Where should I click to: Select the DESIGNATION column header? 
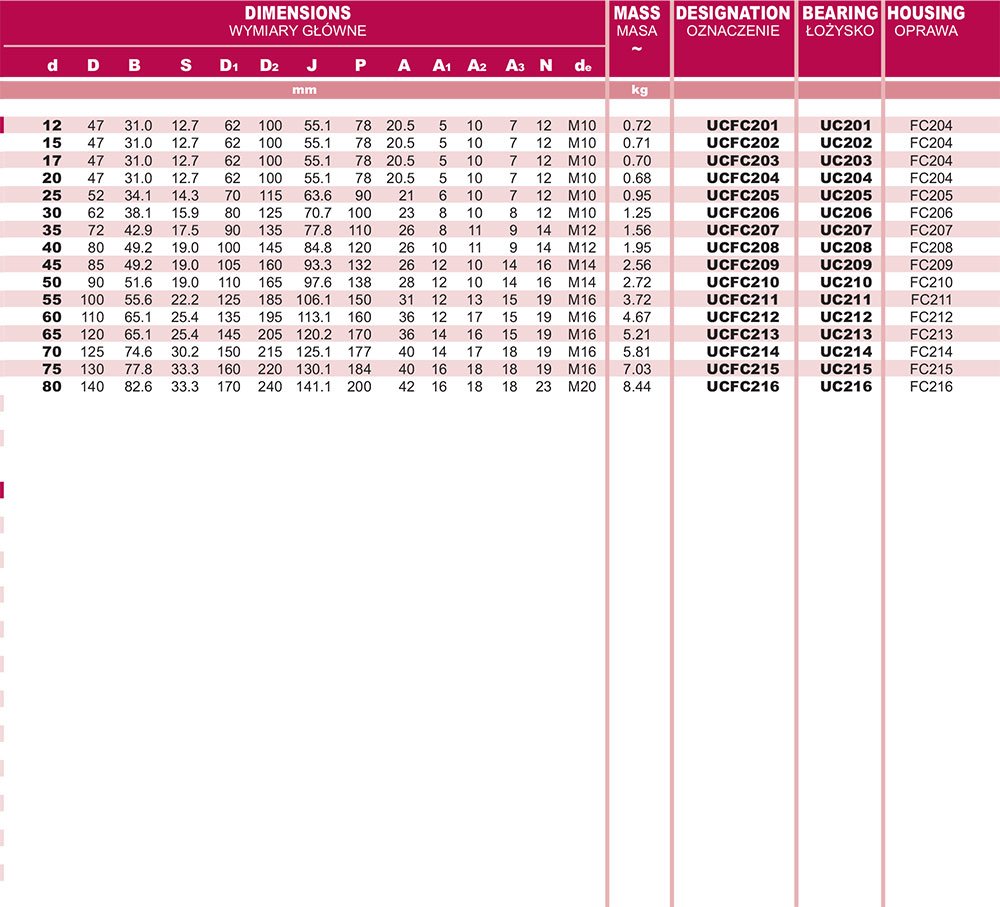733,13
